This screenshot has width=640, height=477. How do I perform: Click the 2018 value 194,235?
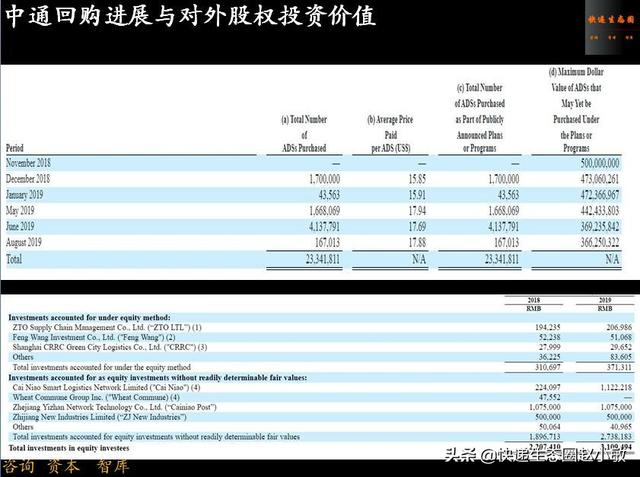(x=548, y=327)
